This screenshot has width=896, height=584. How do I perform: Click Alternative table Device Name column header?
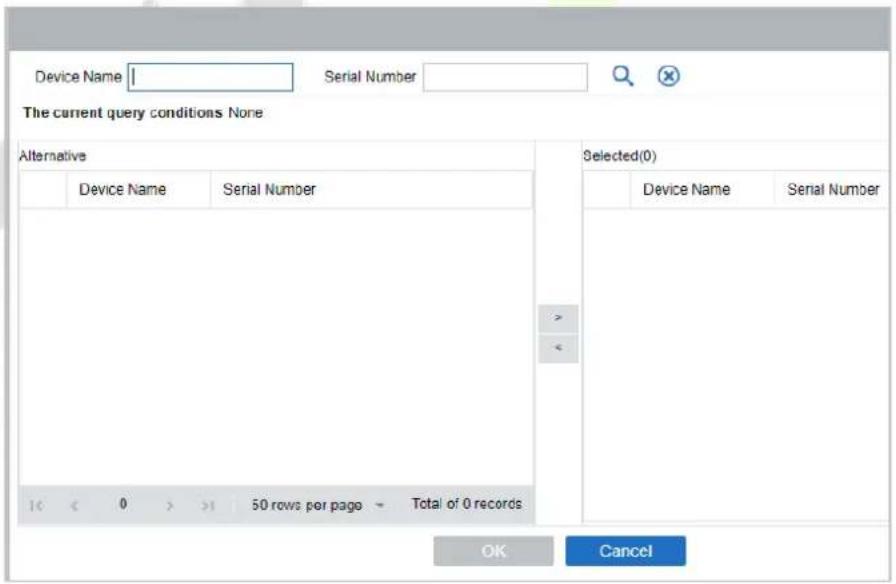[138, 190]
